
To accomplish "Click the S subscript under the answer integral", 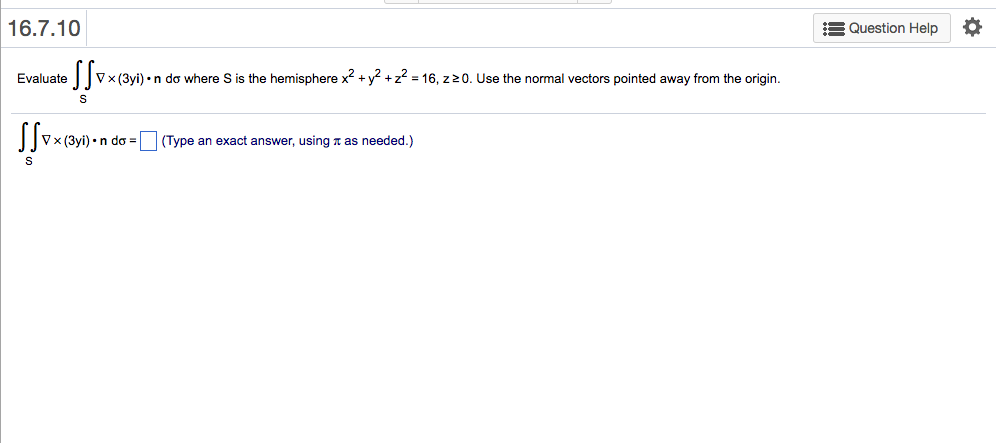I will point(29,162).
